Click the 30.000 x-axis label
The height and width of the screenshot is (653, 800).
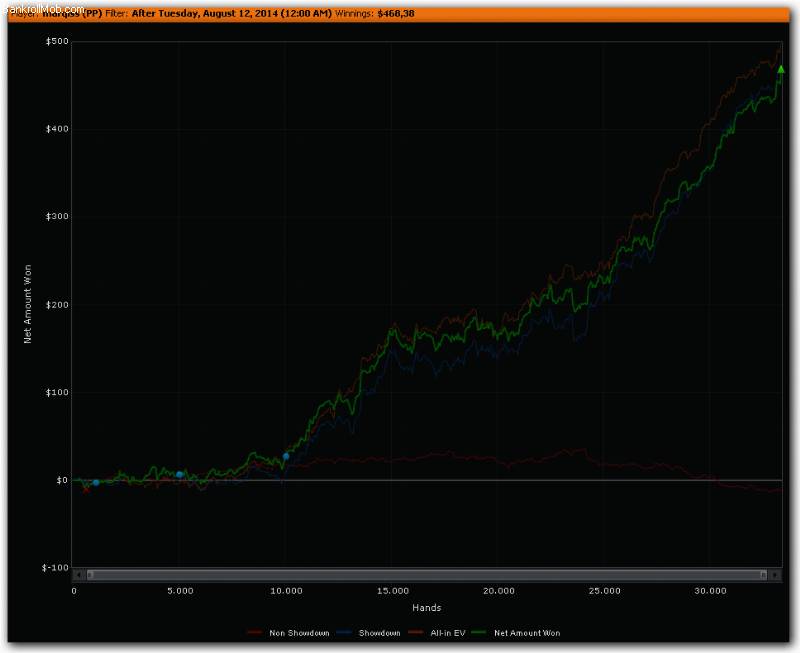click(x=710, y=591)
